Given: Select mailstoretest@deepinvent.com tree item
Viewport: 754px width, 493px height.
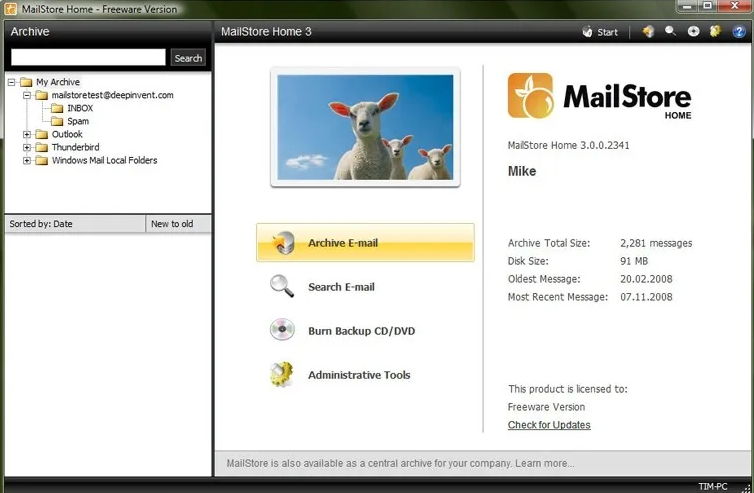Looking at the screenshot, I should coord(113,95).
